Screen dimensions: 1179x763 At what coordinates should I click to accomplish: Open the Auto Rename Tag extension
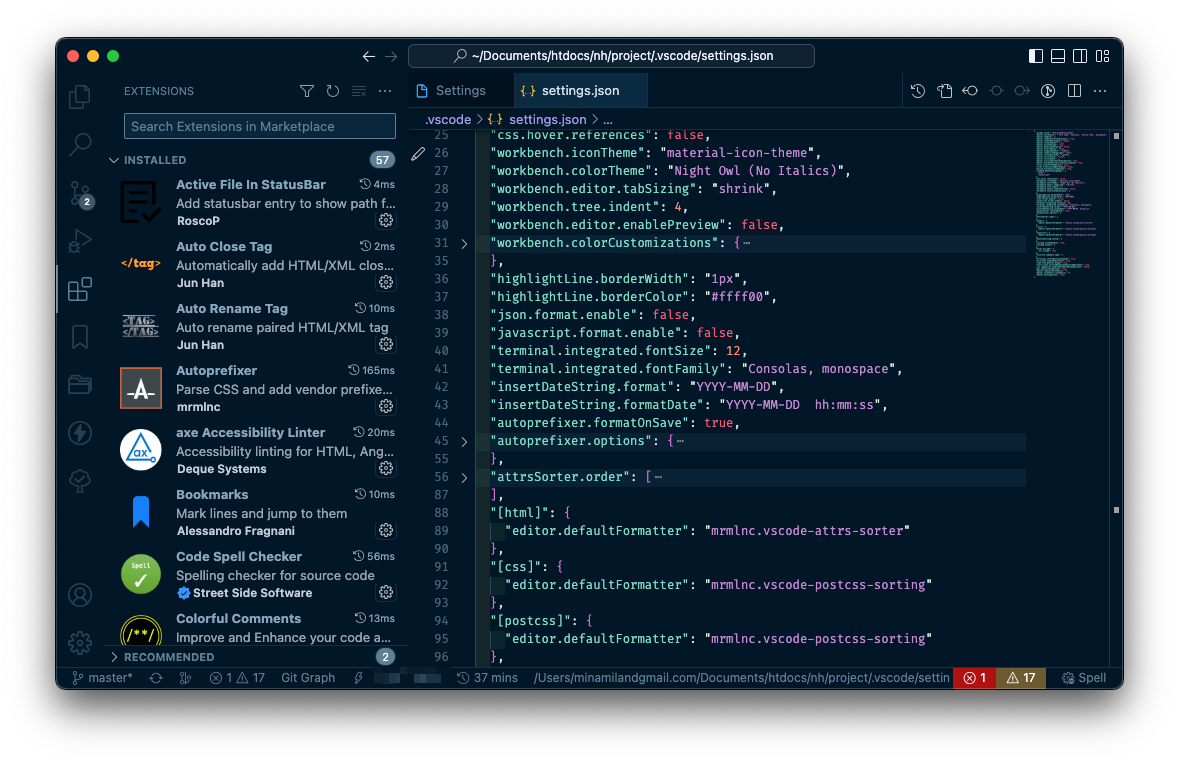tap(256, 327)
